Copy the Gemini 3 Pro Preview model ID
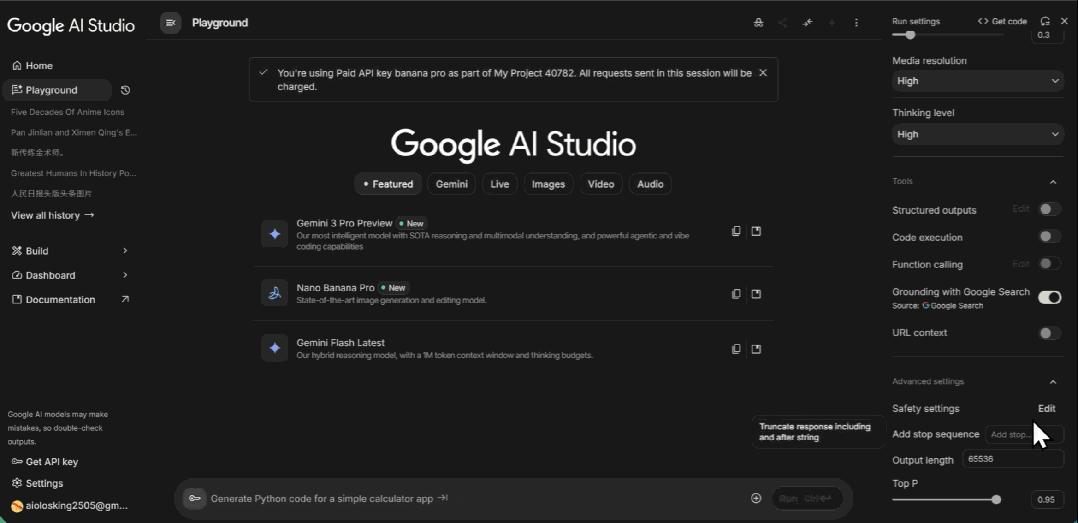 (736, 231)
